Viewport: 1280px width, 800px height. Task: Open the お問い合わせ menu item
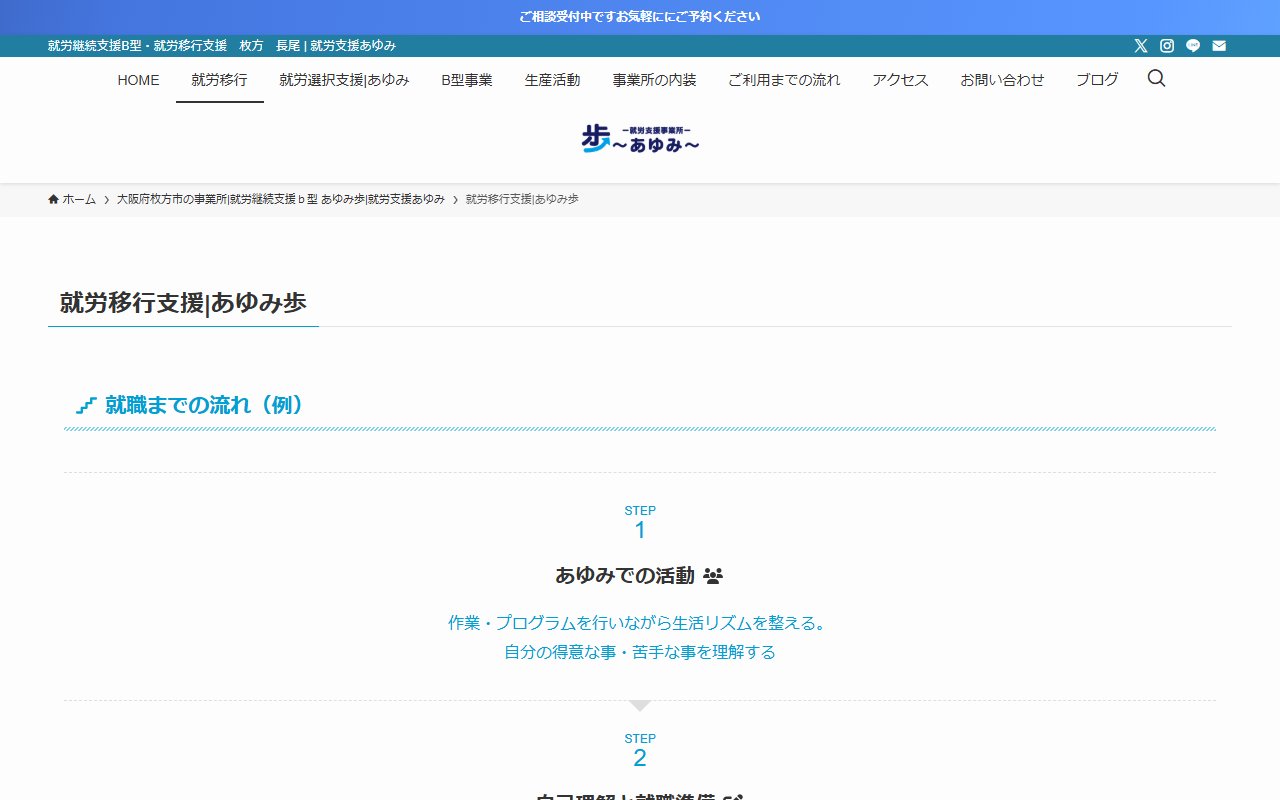point(1002,80)
